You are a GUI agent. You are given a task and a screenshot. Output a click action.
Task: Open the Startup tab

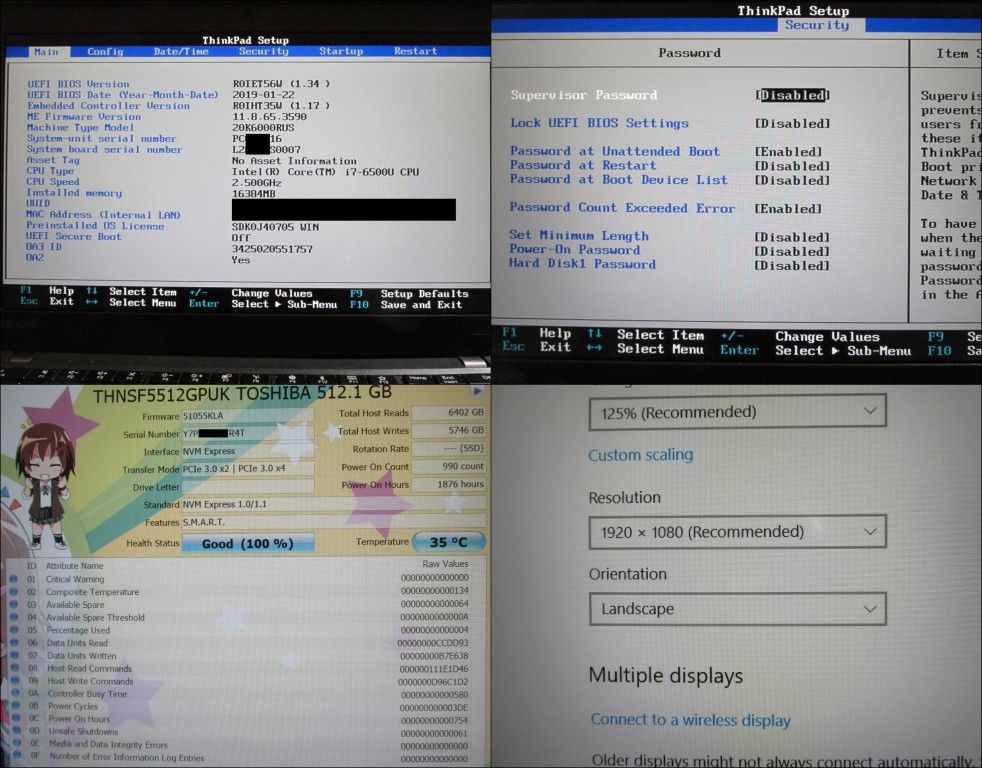(x=341, y=51)
